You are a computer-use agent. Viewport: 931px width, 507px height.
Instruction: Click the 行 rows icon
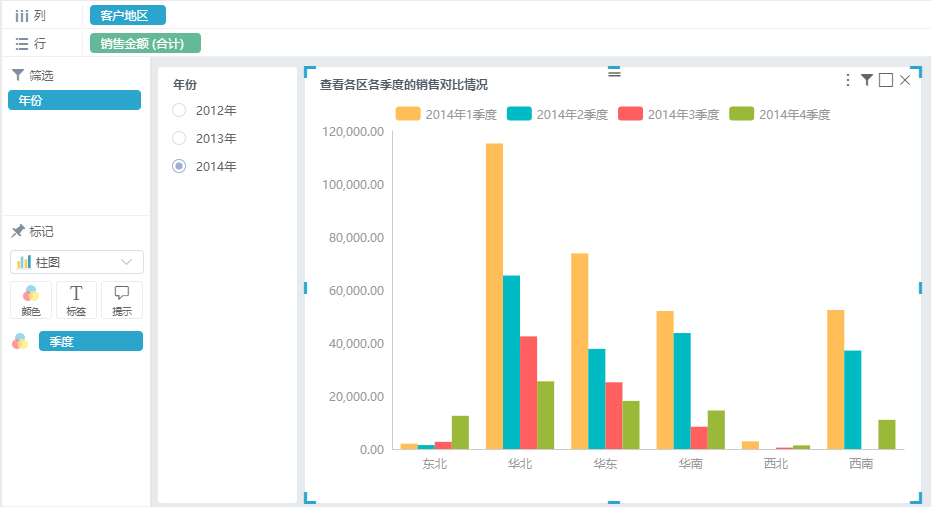click(22, 43)
